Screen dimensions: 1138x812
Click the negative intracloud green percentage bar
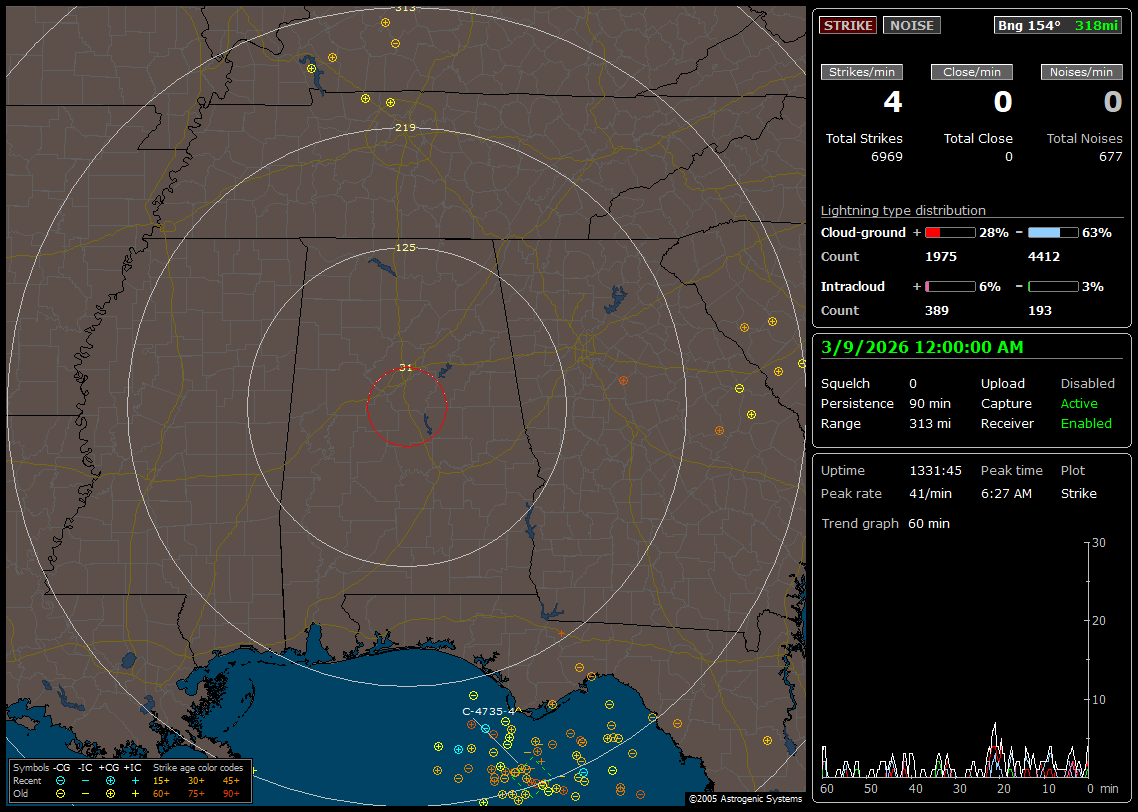tap(1053, 286)
